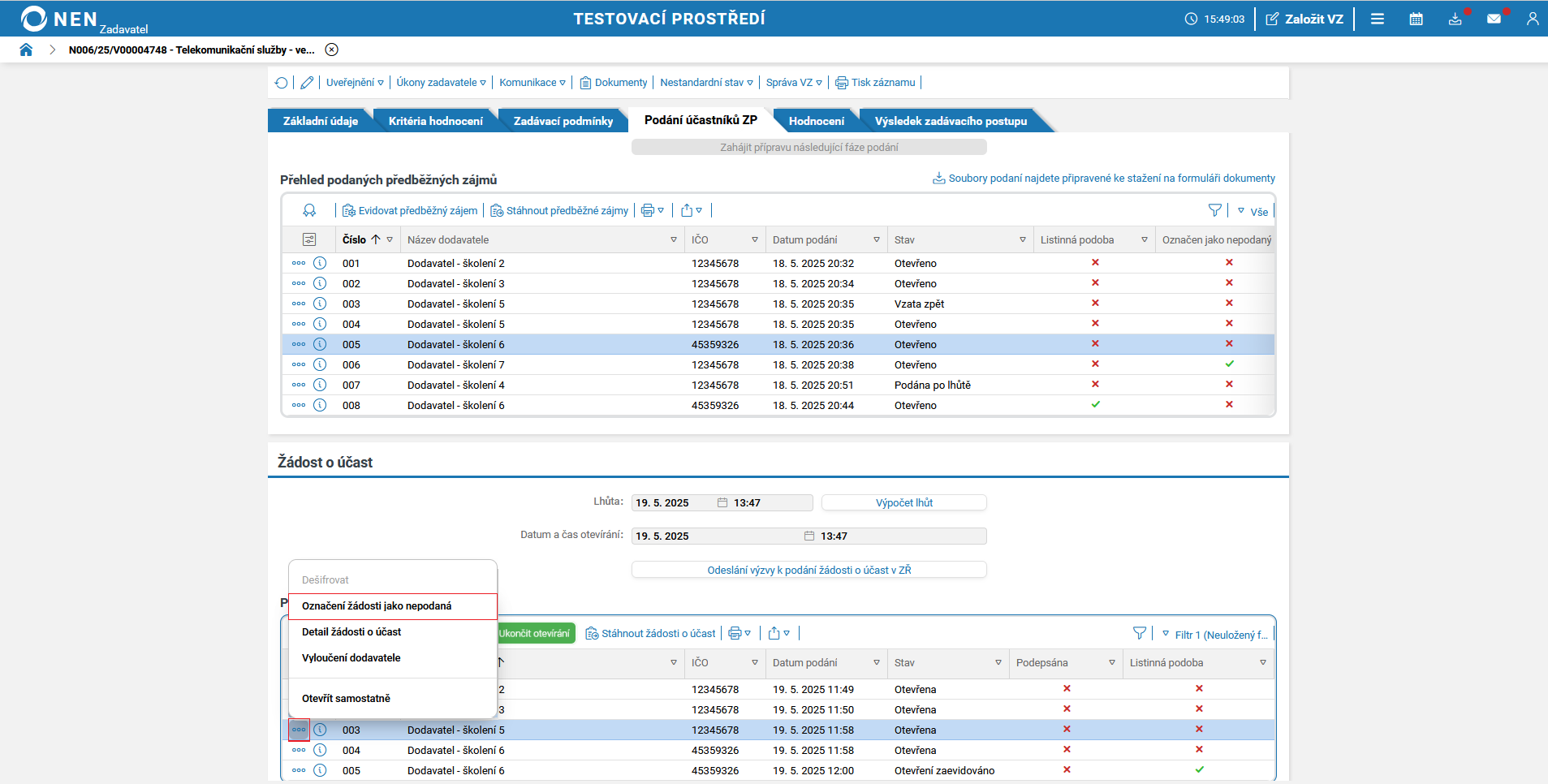This screenshot has height=784, width=1548.
Task: Switch to the Hodnocení tab
Action: tap(816, 121)
